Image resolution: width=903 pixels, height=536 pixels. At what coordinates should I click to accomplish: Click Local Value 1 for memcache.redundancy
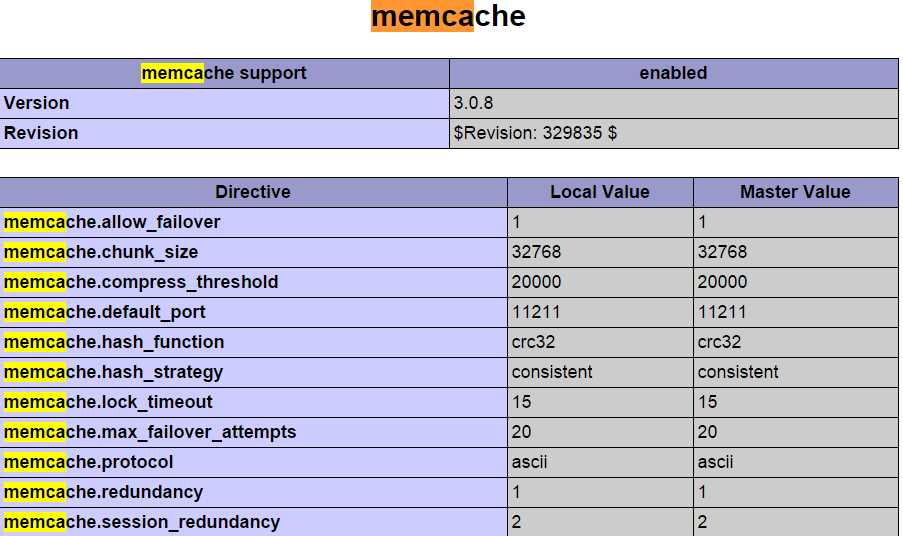tap(517, 492)
